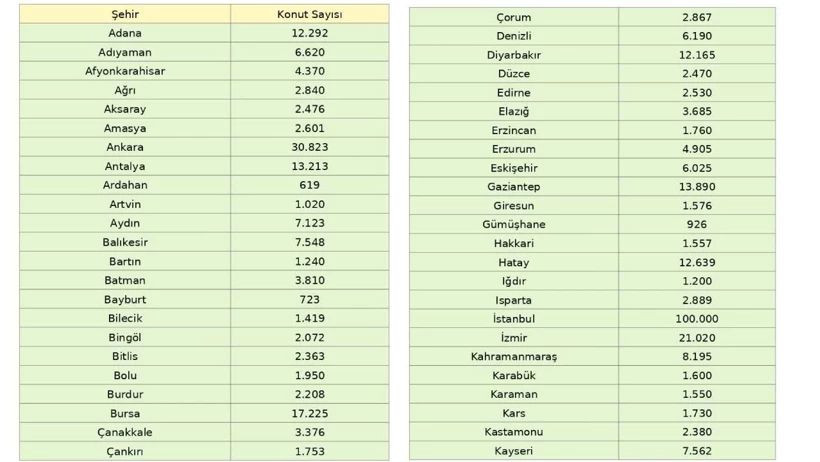Image resolution: width=820 pixels, height=462 pixels.
Task: Select the İzmir city cell
Action: pyautogui.click(x=514, y=338)
